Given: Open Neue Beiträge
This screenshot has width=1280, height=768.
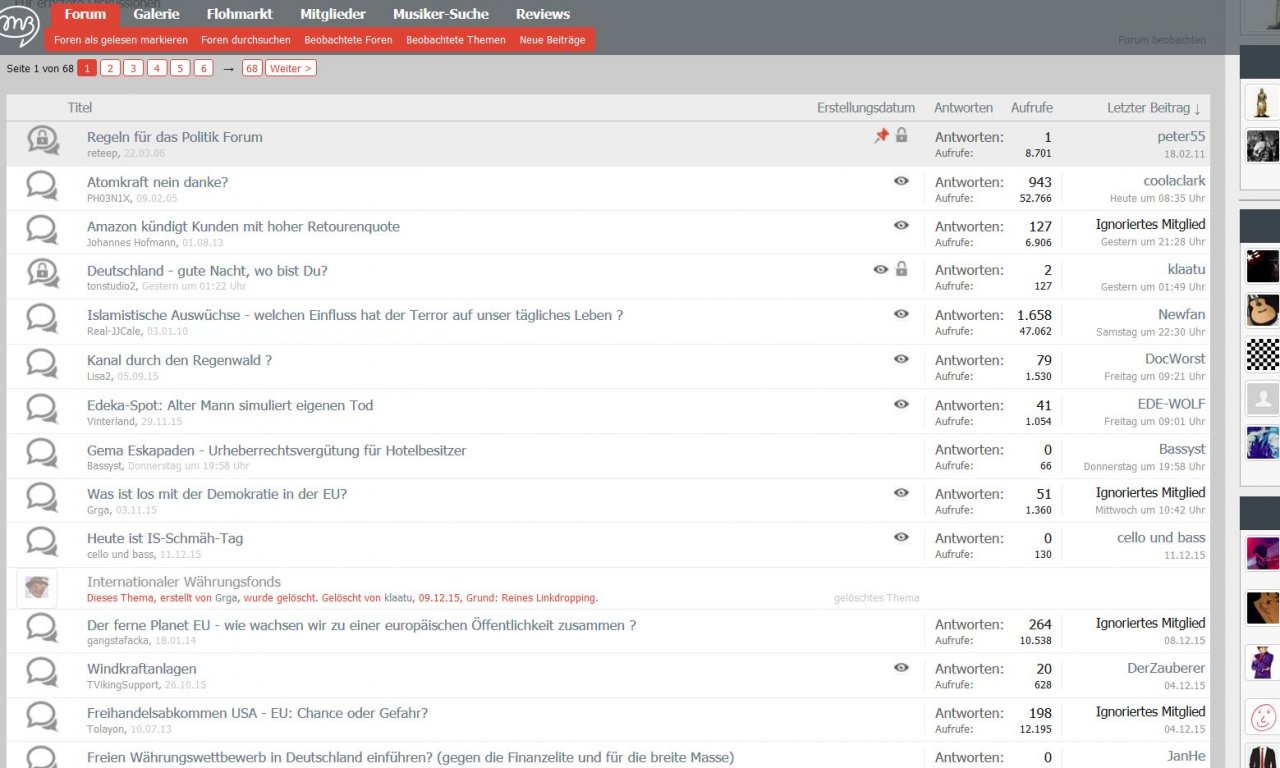Looking at the screenshot, I should point(552,40).
